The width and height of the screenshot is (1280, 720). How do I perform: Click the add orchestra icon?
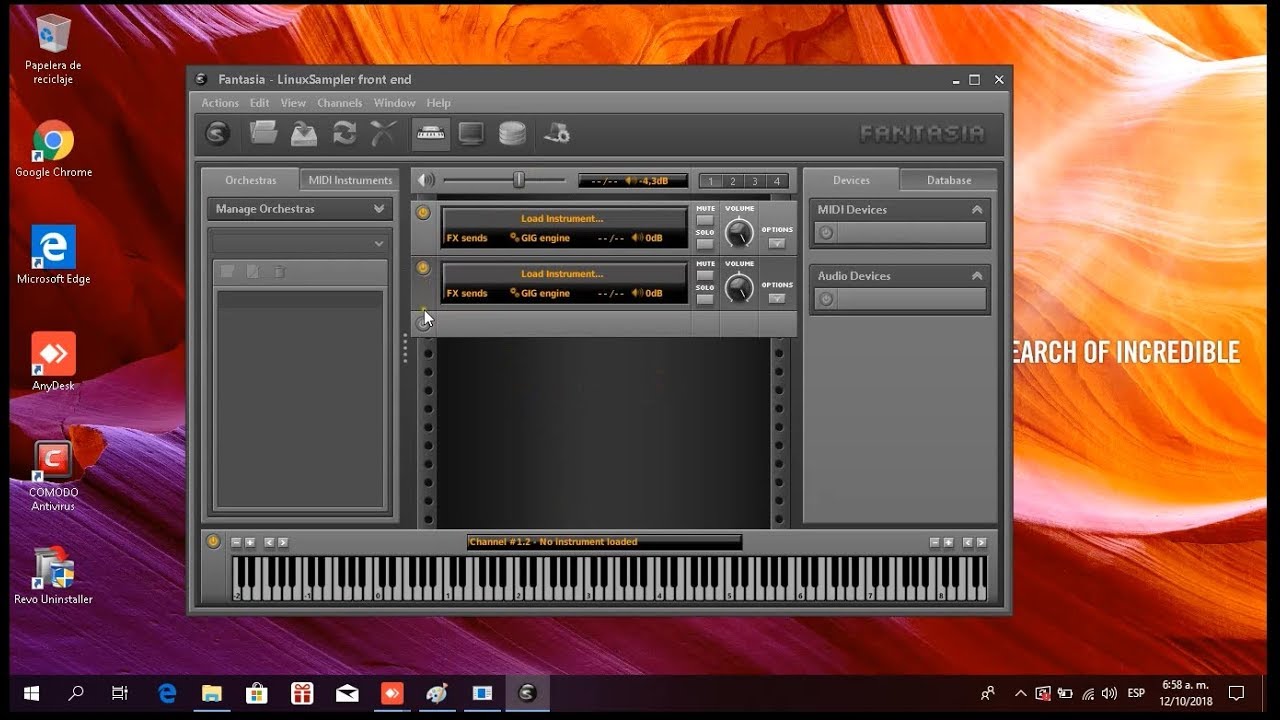[x=227, y=272]
